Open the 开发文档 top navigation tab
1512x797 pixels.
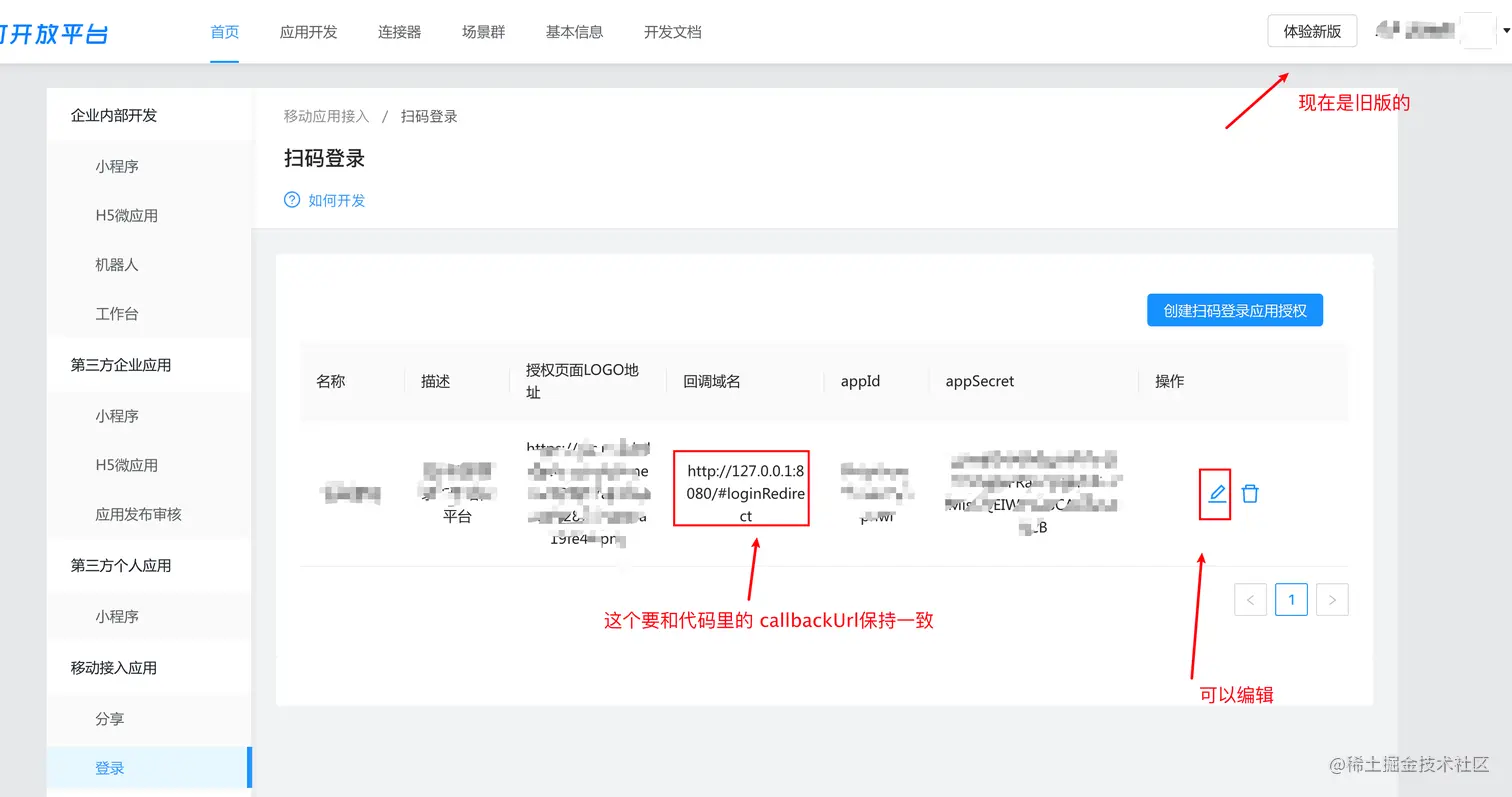673,32
